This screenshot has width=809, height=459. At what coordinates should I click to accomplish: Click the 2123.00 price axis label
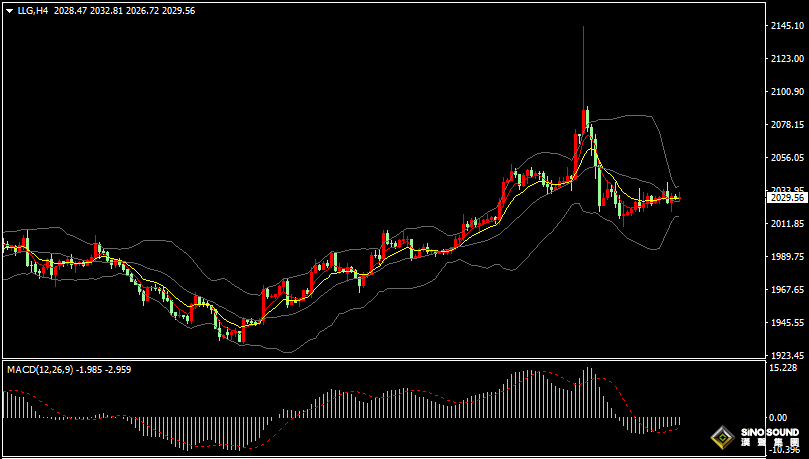coord(786,59)
